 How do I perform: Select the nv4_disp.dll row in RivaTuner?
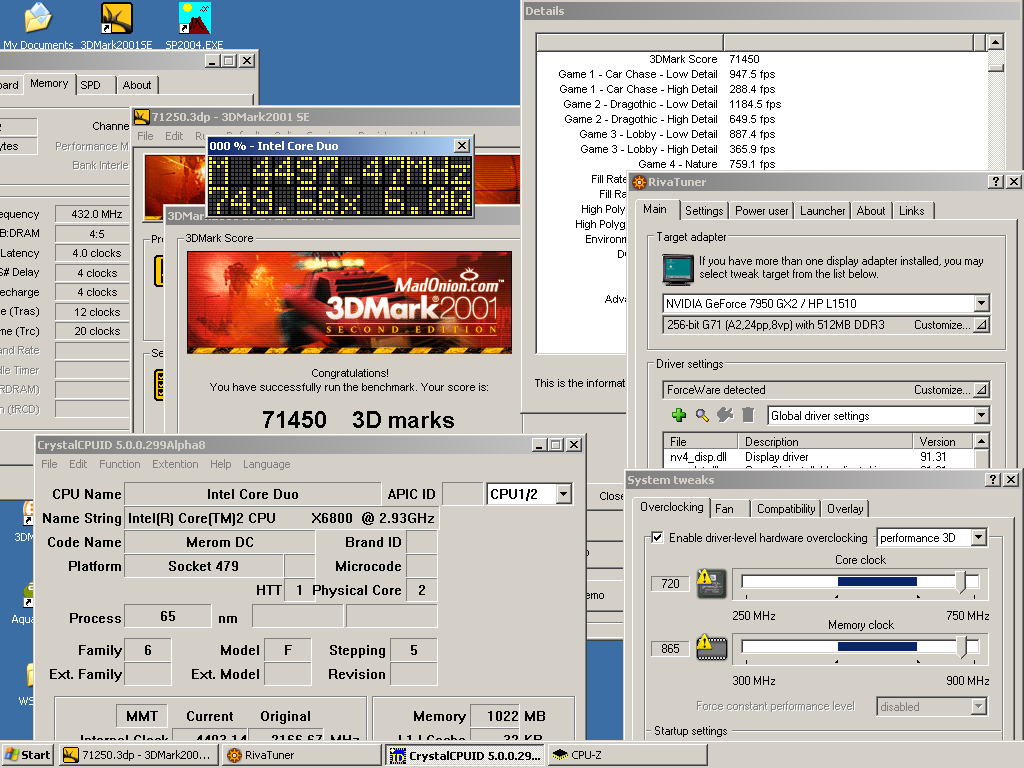coord(818,457)
